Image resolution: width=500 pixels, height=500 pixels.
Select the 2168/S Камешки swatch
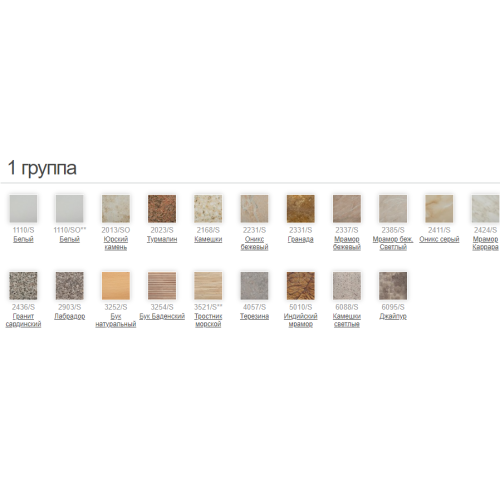tap(208, 209)
